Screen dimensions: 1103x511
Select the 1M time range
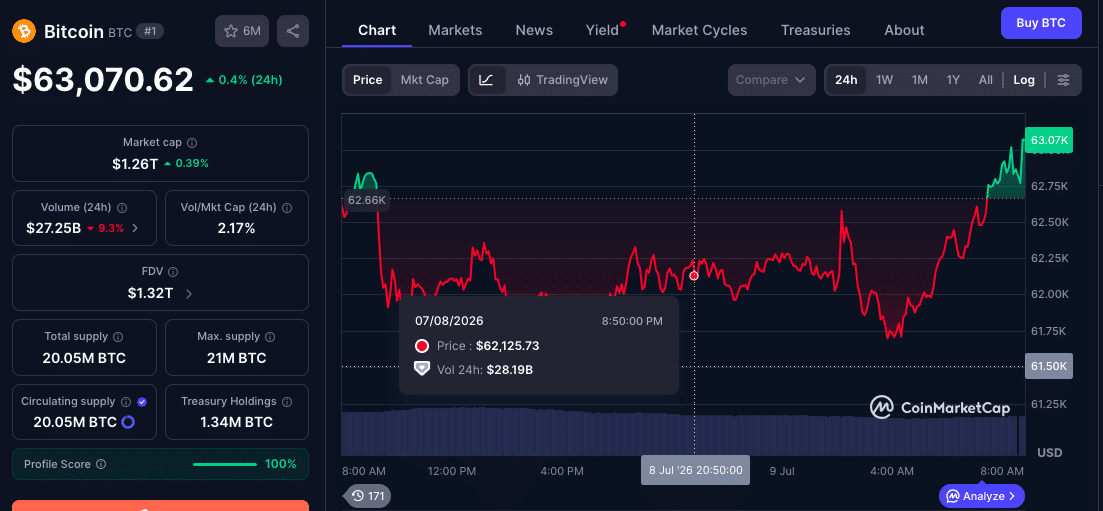(919, 80)
